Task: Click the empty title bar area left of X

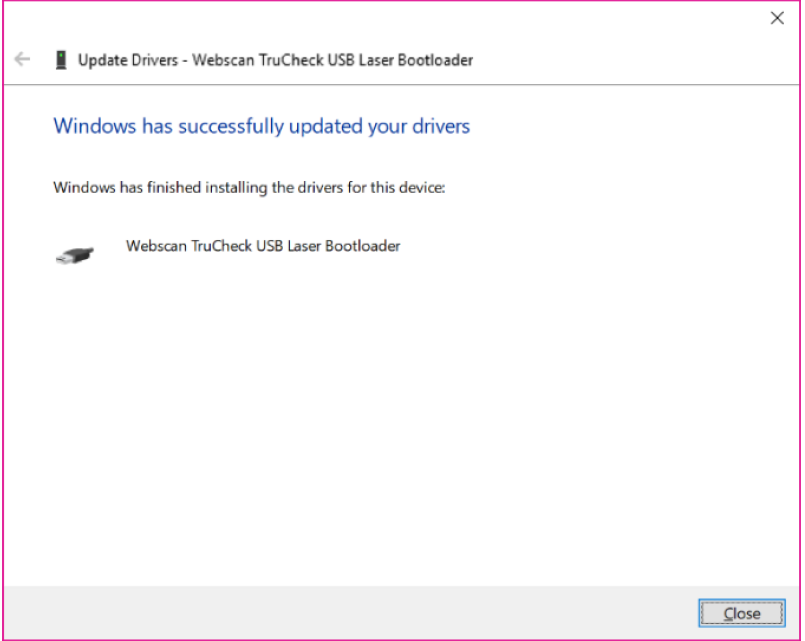Action: point(400,19)
